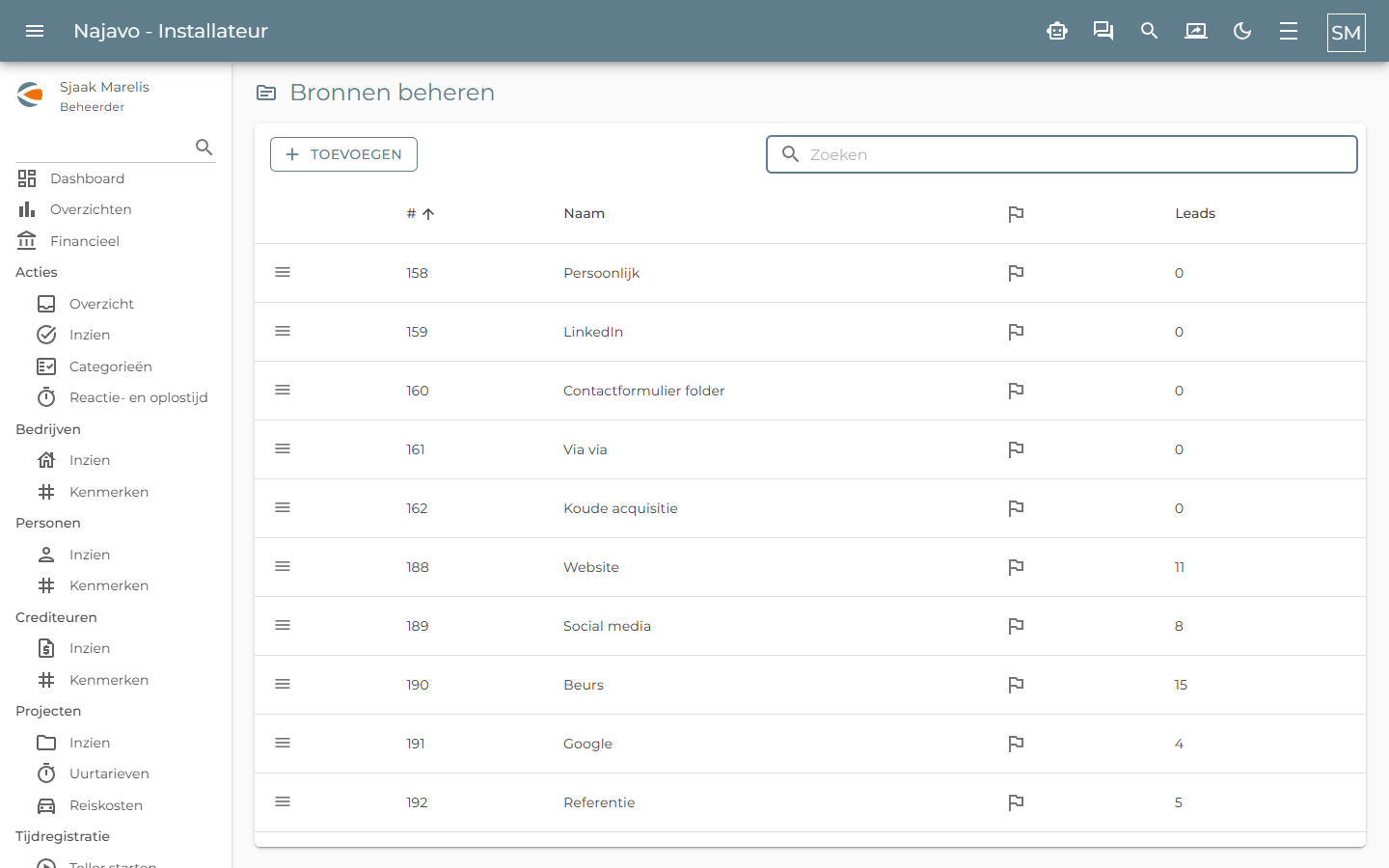Click the header search magnifier icon
This screenshot has height=868, width=1389.
[1149, 31]
